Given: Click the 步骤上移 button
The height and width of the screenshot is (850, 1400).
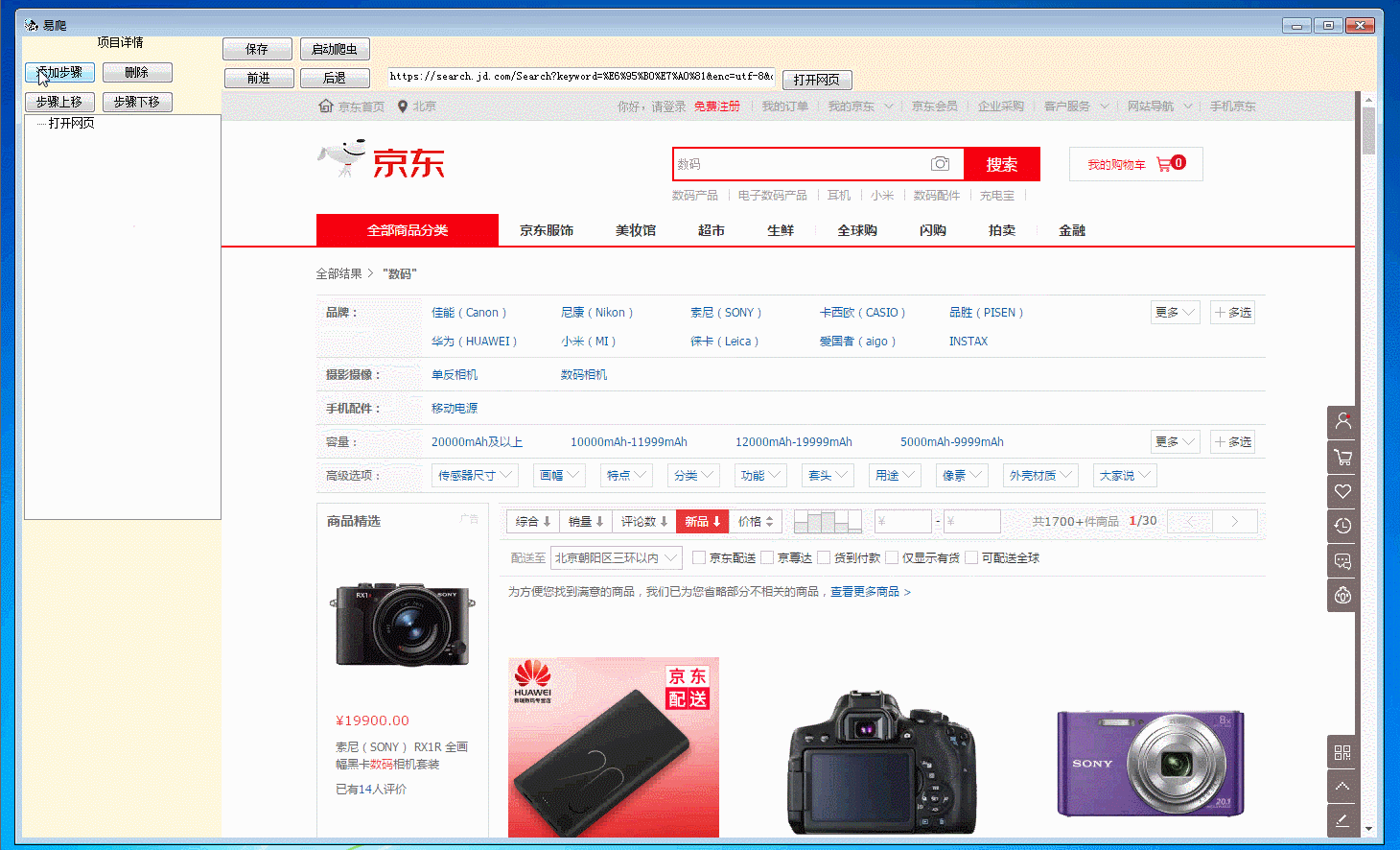Looking at the screenshot, I should 59,102.
